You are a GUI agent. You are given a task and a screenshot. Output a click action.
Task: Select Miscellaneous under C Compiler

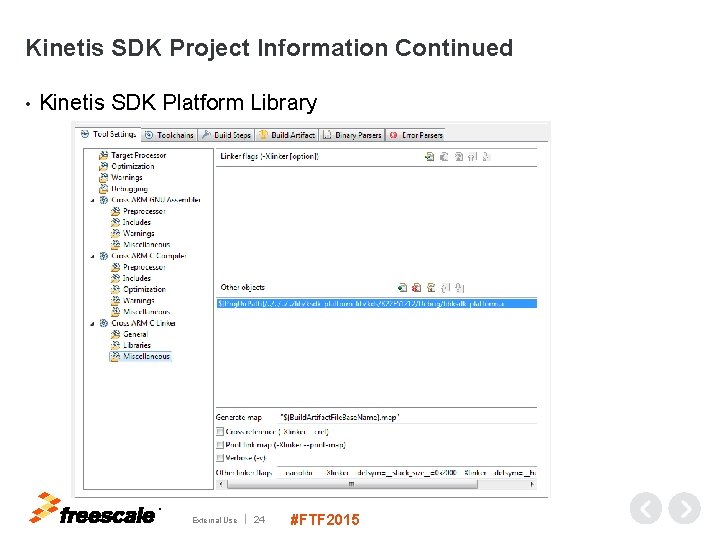click(x=146, y=312)
